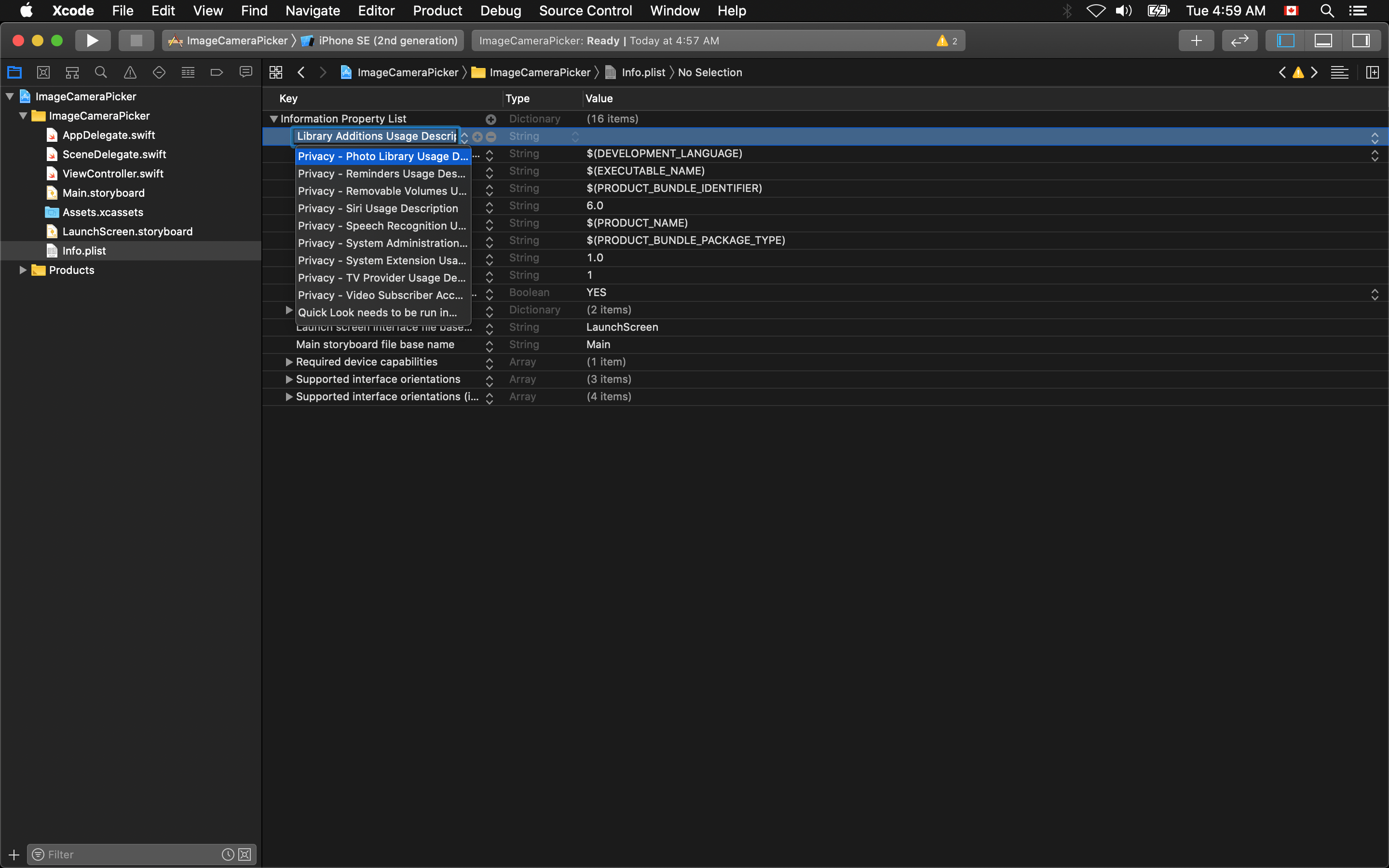Expand Supported interface orientations (4 items) row
The image size is (1389, 868).
click(289, 397)
